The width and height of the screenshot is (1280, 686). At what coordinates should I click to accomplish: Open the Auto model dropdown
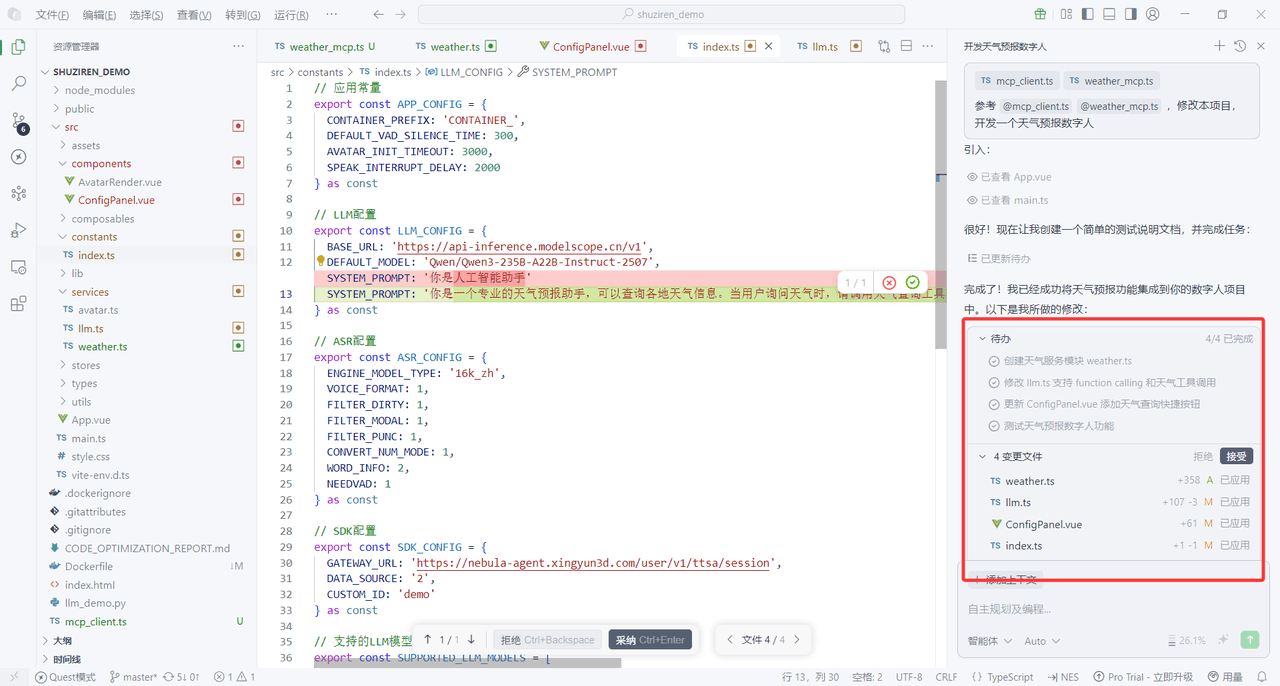[x=1042, y=641]
